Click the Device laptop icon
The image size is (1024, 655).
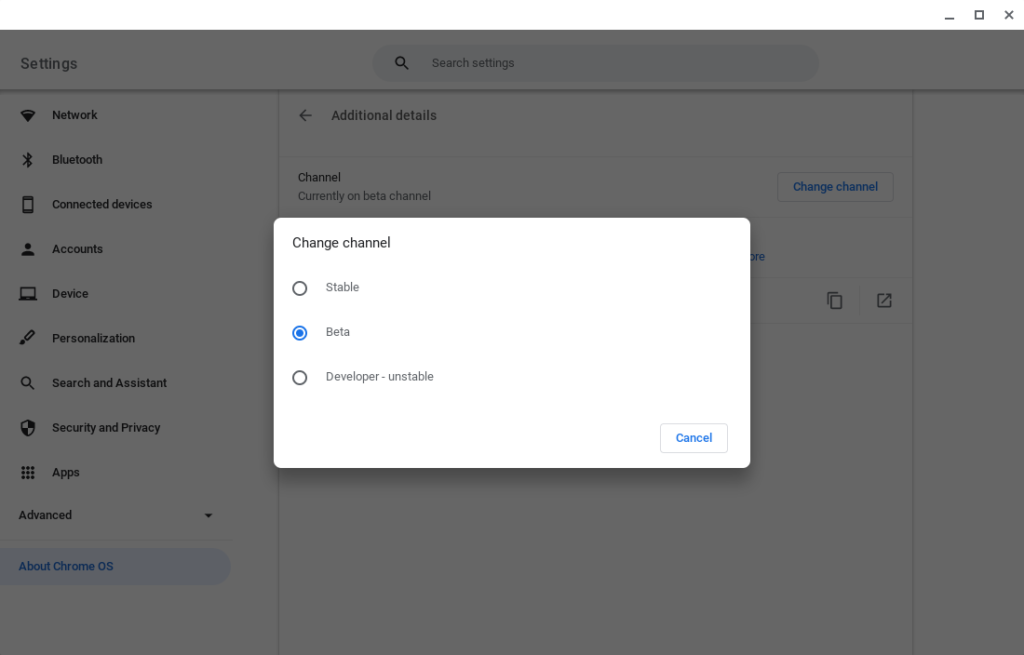[x=27, y=294]
